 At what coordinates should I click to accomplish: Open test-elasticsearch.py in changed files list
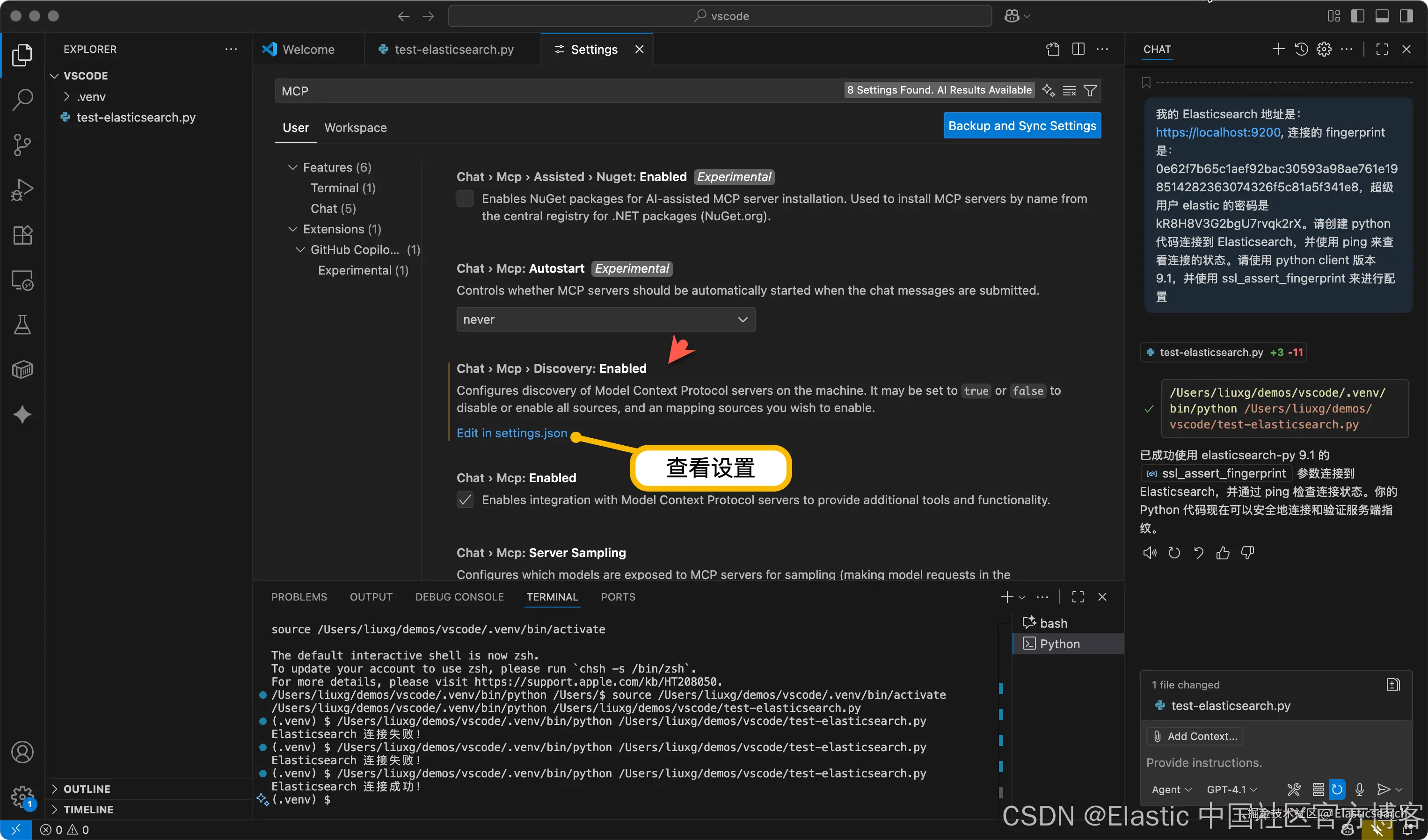(1230, 705)
